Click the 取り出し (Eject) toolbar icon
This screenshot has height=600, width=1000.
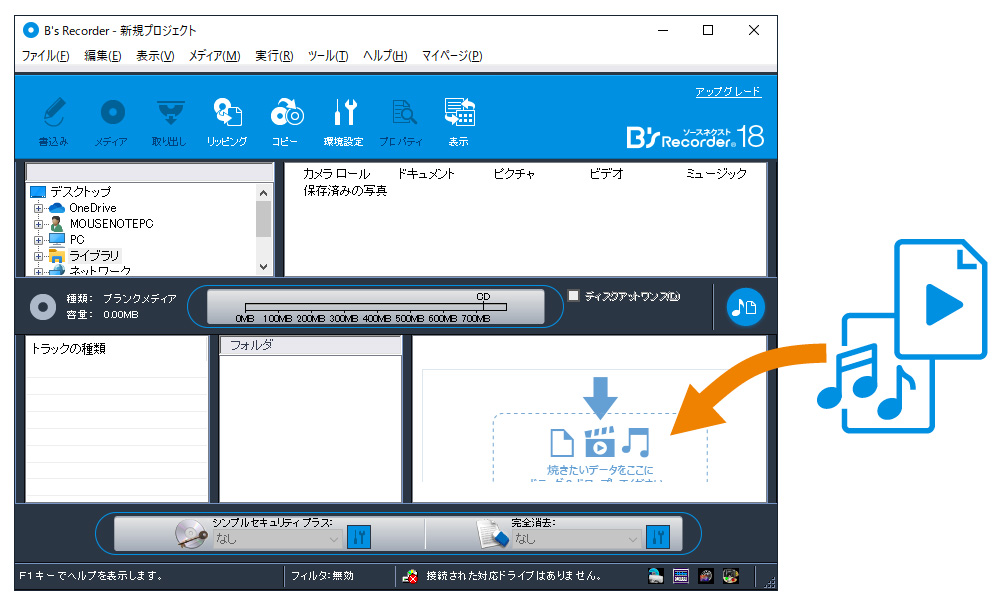169,113
